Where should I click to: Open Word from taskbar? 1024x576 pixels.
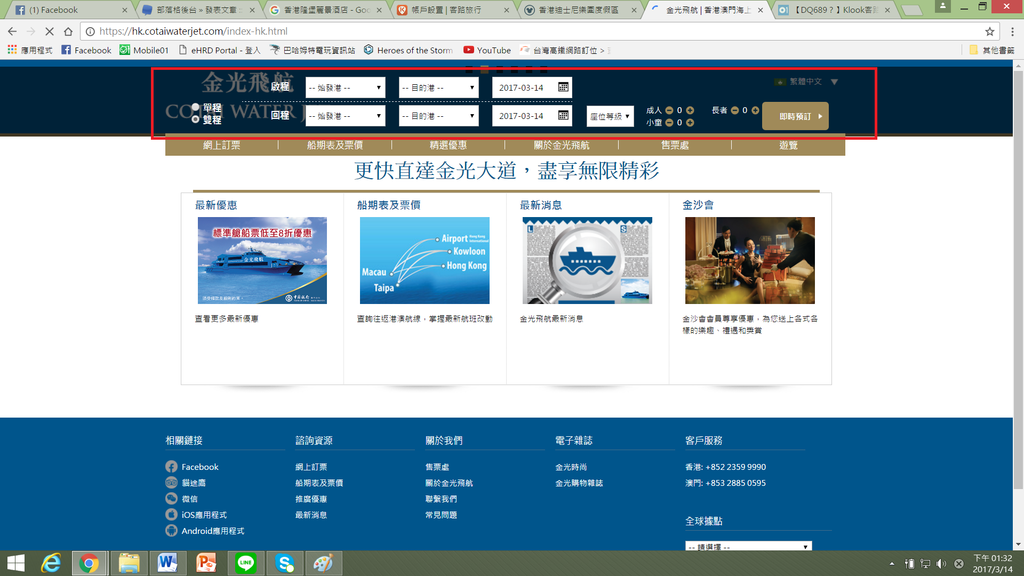(x=167, y=563)
